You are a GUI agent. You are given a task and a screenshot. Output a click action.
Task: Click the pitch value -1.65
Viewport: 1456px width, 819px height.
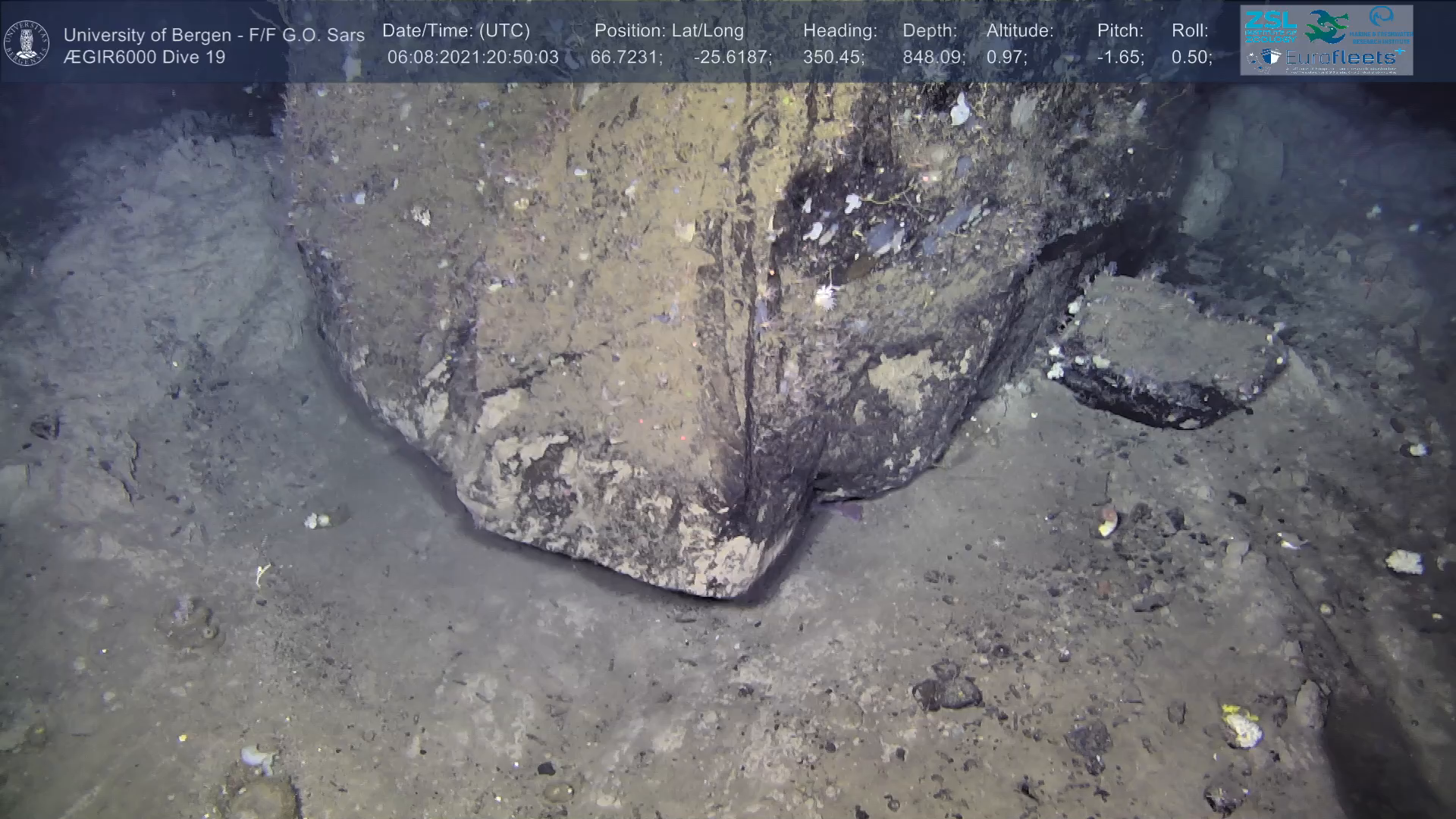(x=1120, y=58)
